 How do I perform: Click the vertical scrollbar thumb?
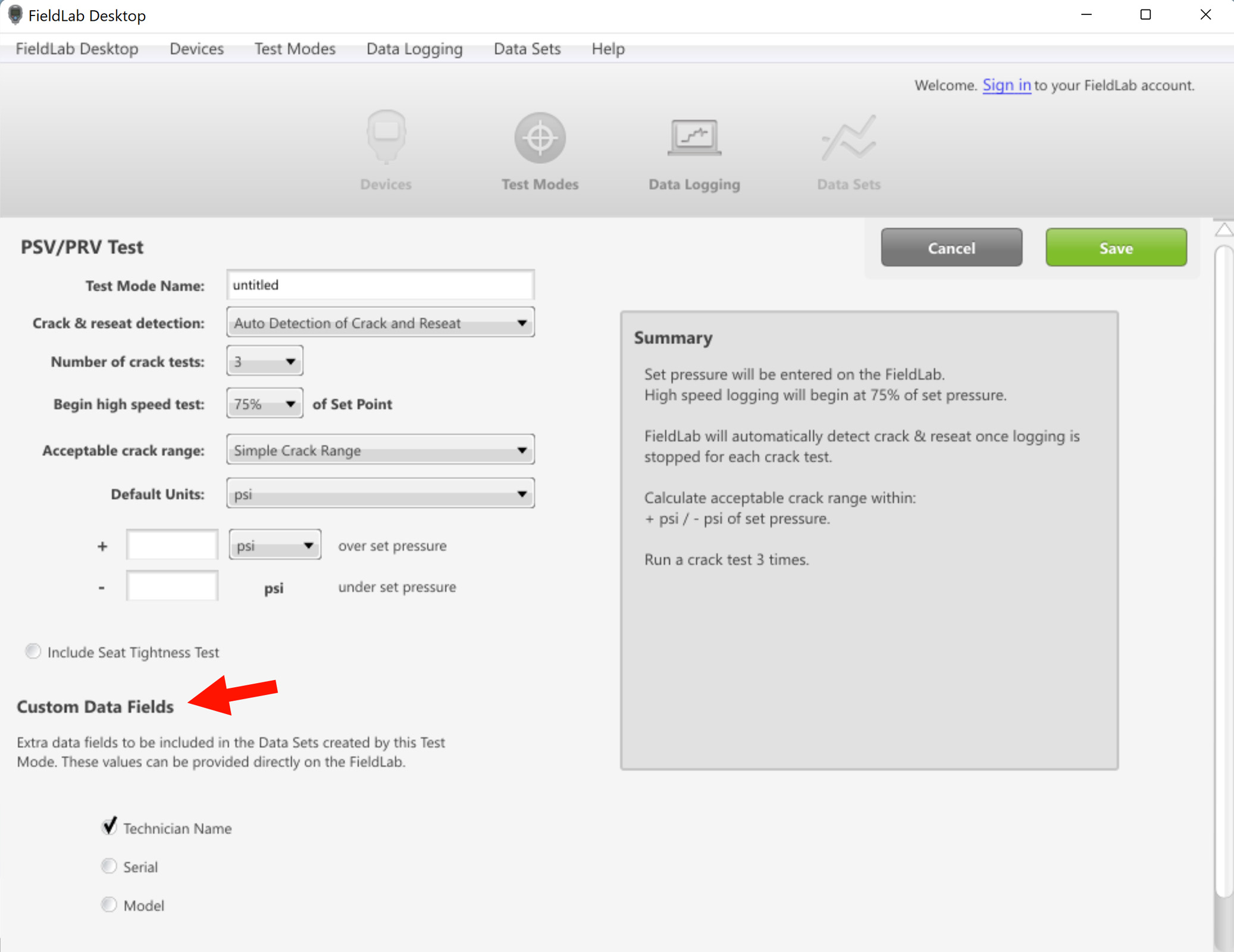point(1224,571)
